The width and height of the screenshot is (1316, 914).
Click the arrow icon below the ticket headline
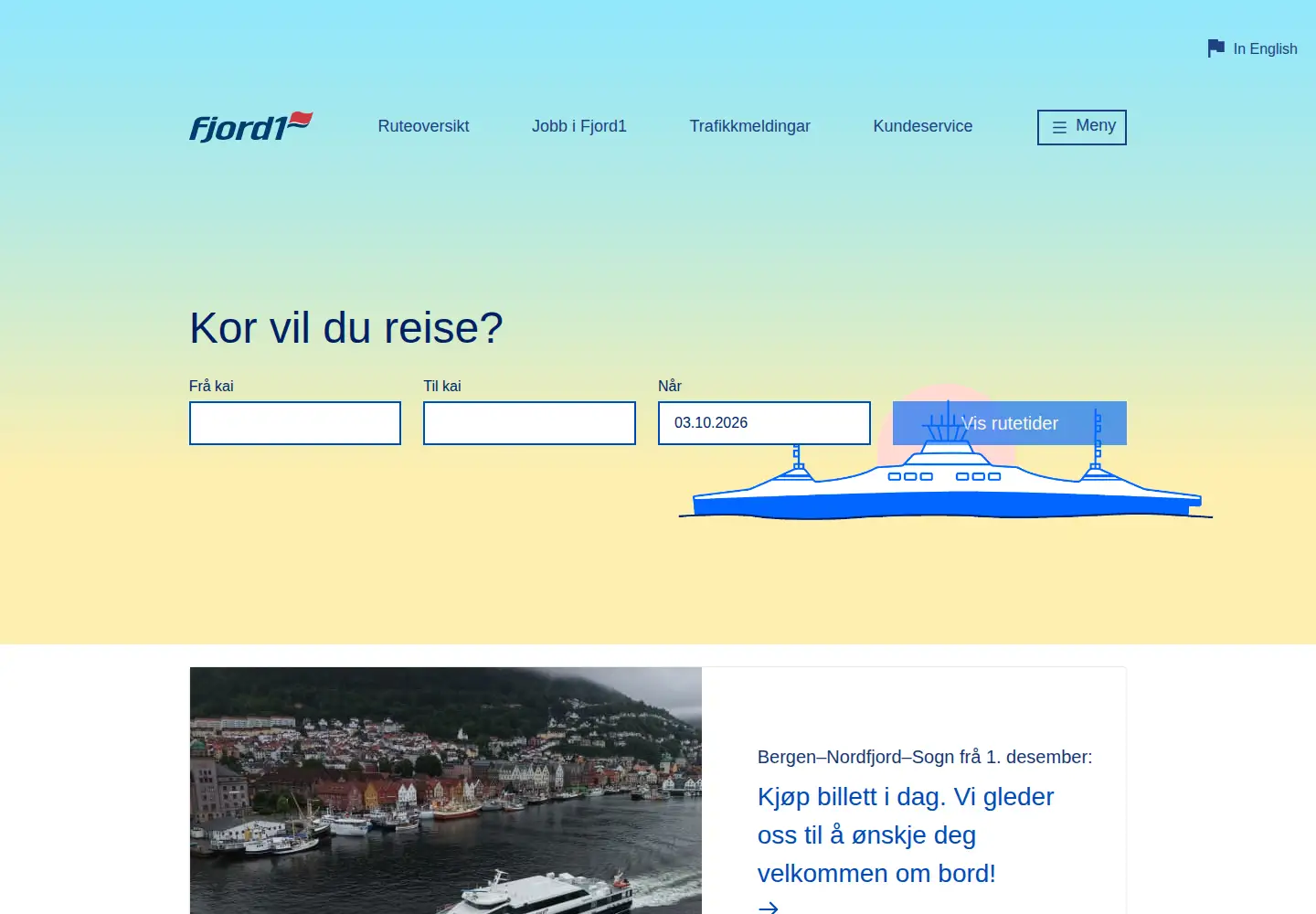pos(769,907)
